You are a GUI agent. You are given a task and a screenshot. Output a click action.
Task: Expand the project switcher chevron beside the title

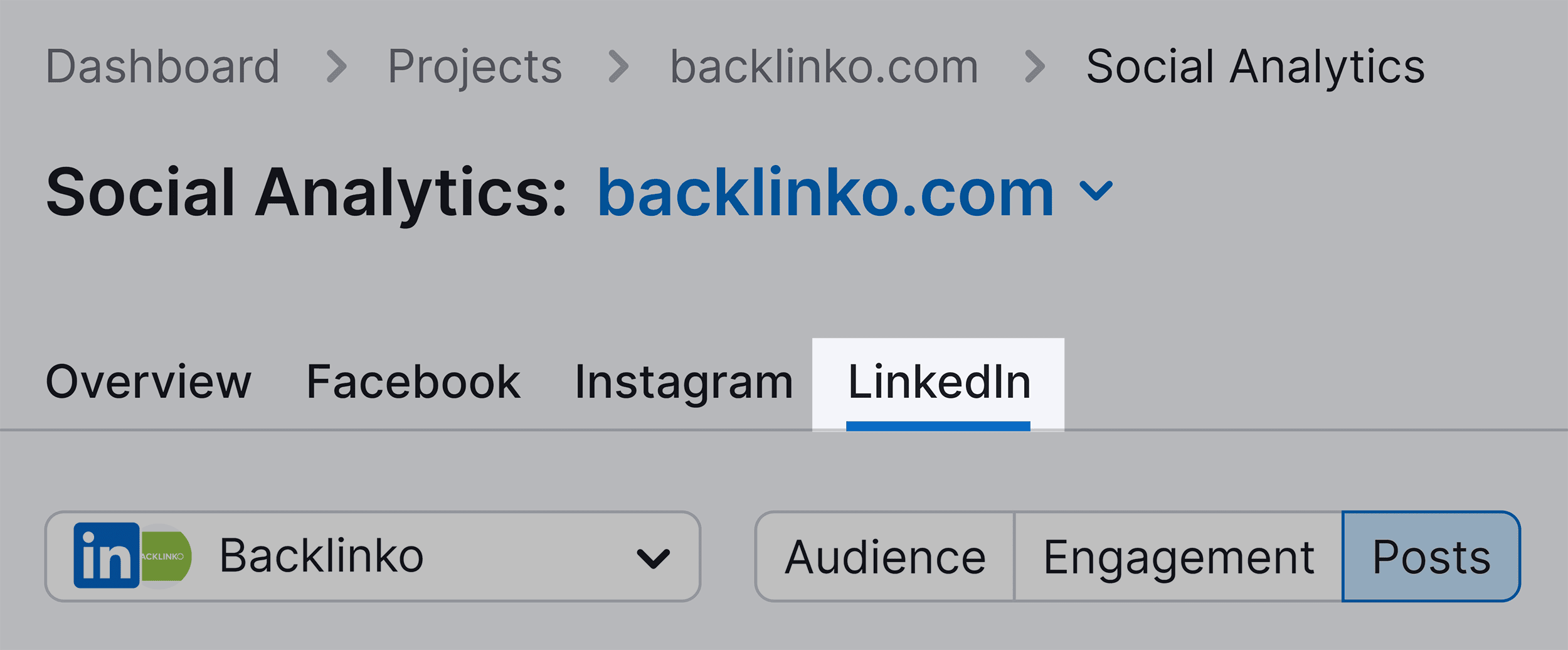pyautogui.click(x=1096, y=191)
